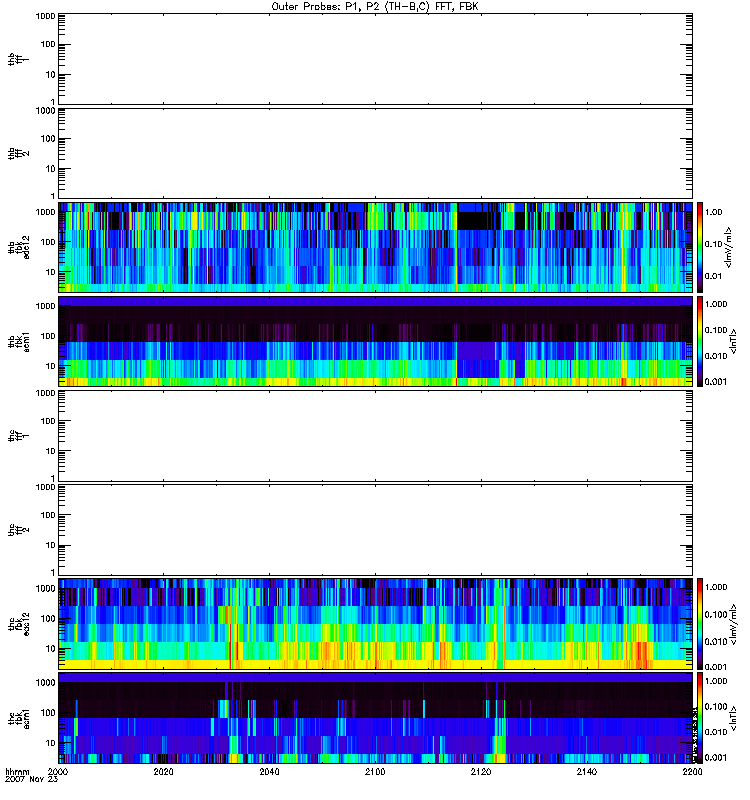This screenshot has width=750, height=800.
Task: Click the thc fff 2 plot frame
Action: pos(376,530)
